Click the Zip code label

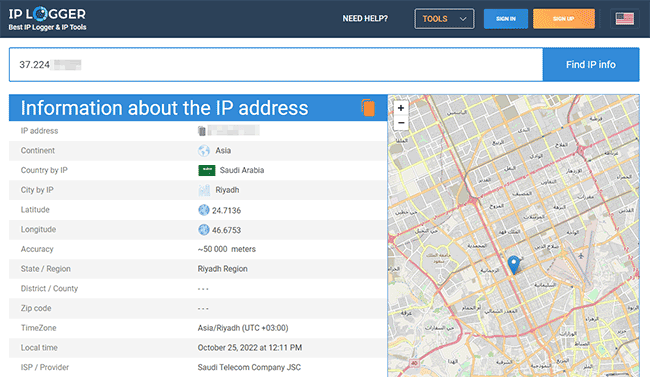point(36,309)
